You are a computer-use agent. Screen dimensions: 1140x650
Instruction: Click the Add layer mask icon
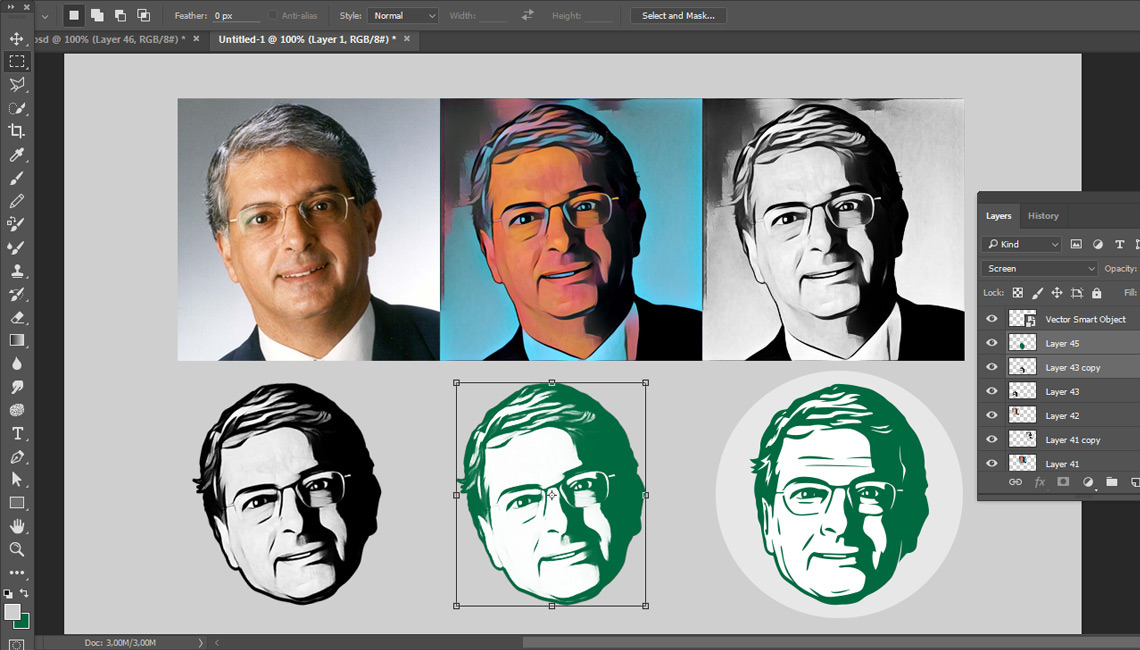(1063, 482)
